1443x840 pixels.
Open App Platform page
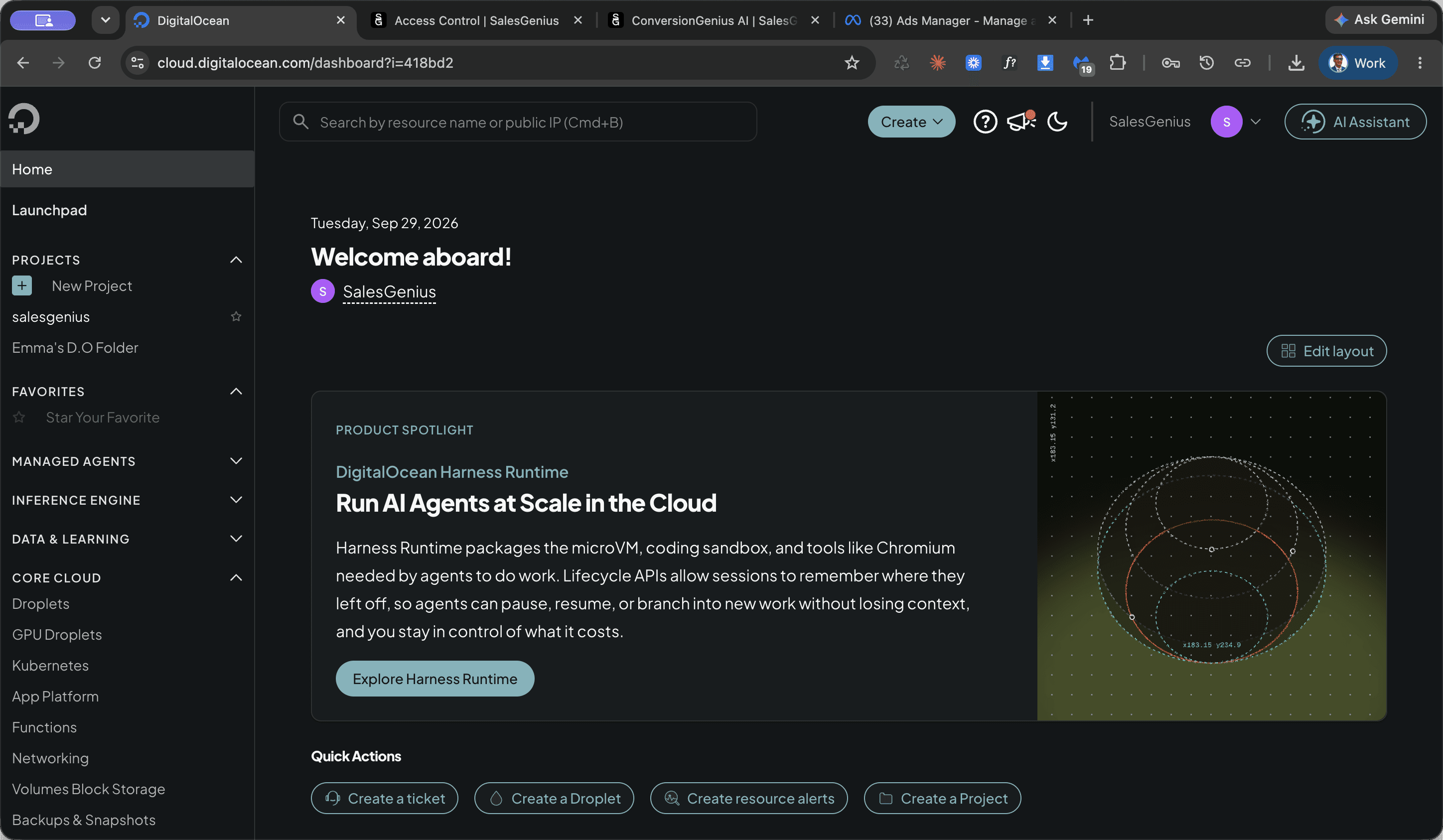tap(55, 697)
